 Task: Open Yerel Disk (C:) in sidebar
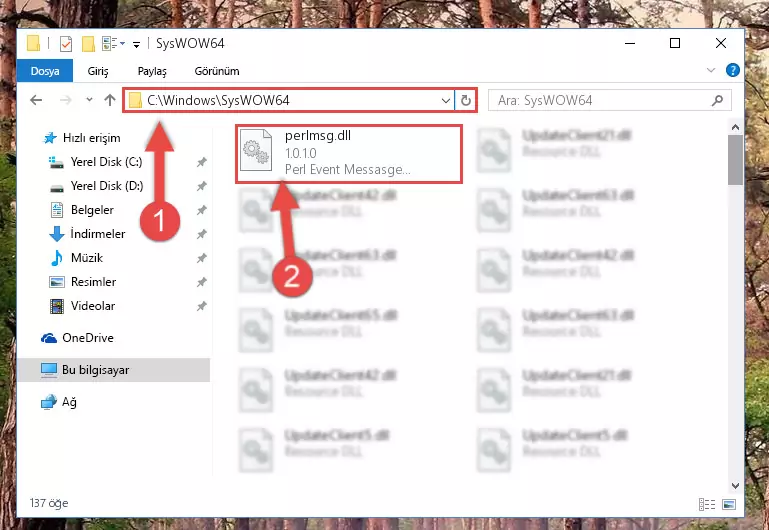point(106,162)
